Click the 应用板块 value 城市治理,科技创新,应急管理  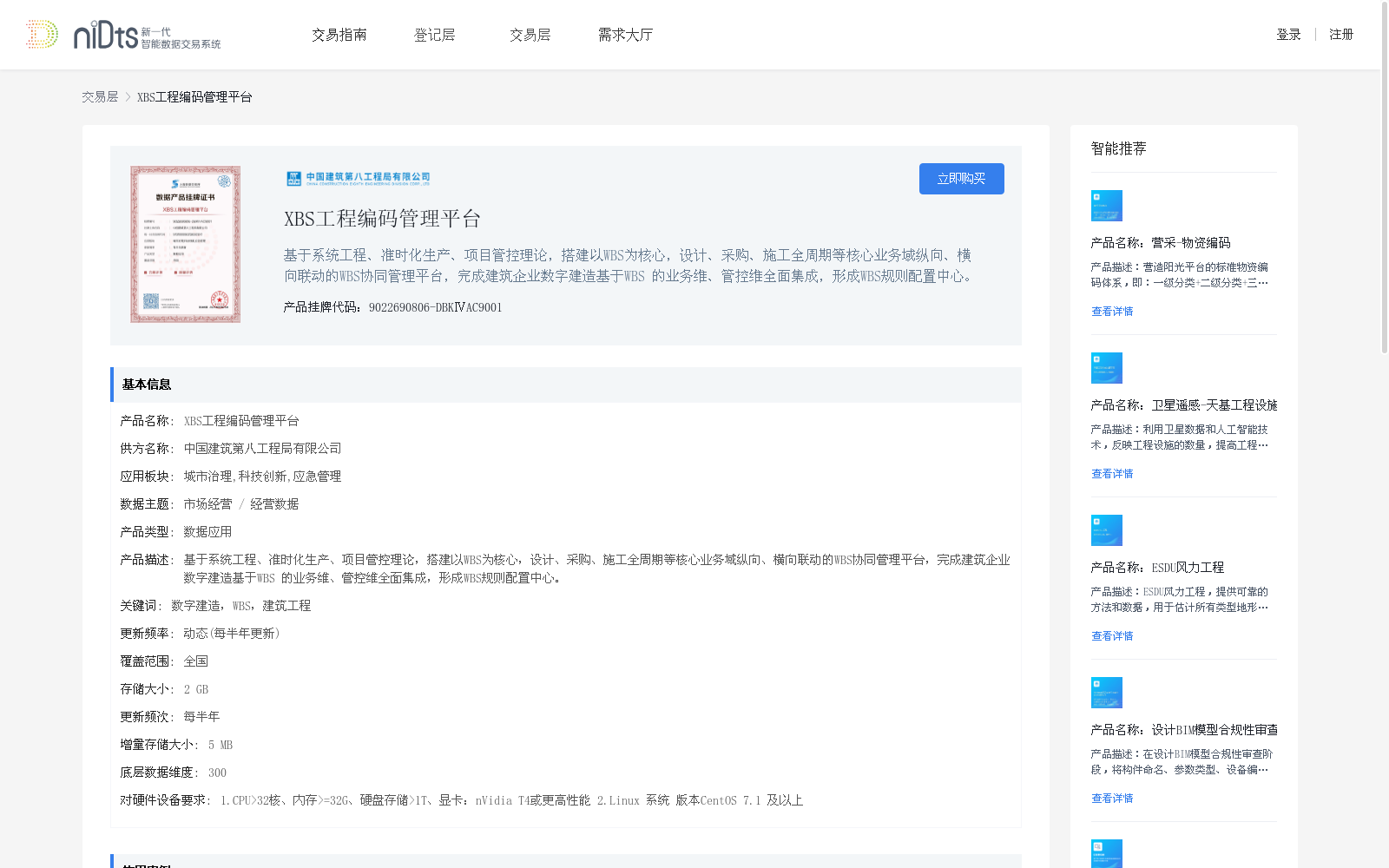(x=262, y=477)
